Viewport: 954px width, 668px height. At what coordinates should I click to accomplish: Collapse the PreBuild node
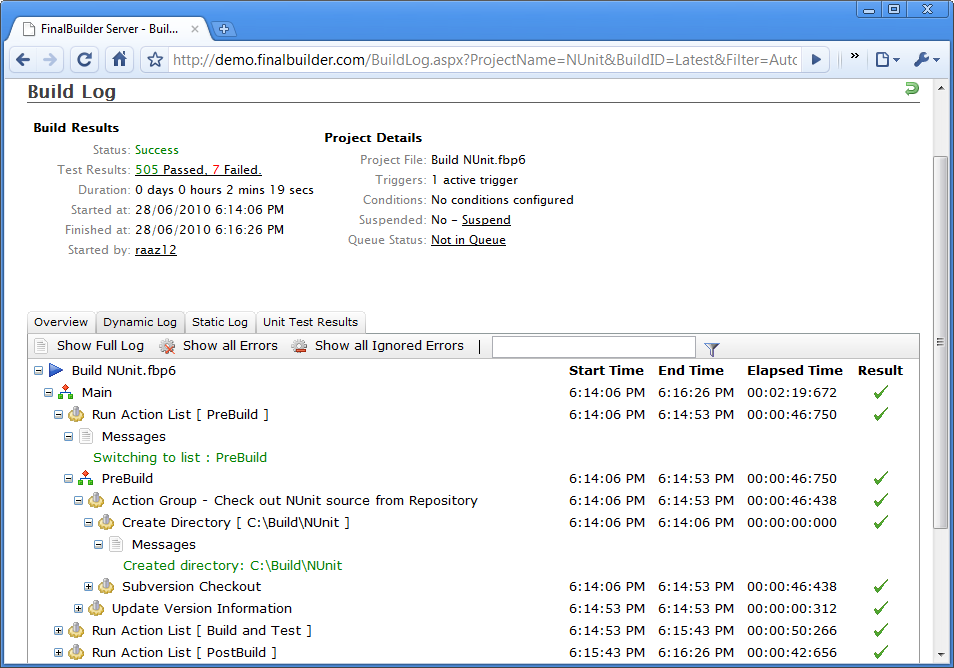68,479
